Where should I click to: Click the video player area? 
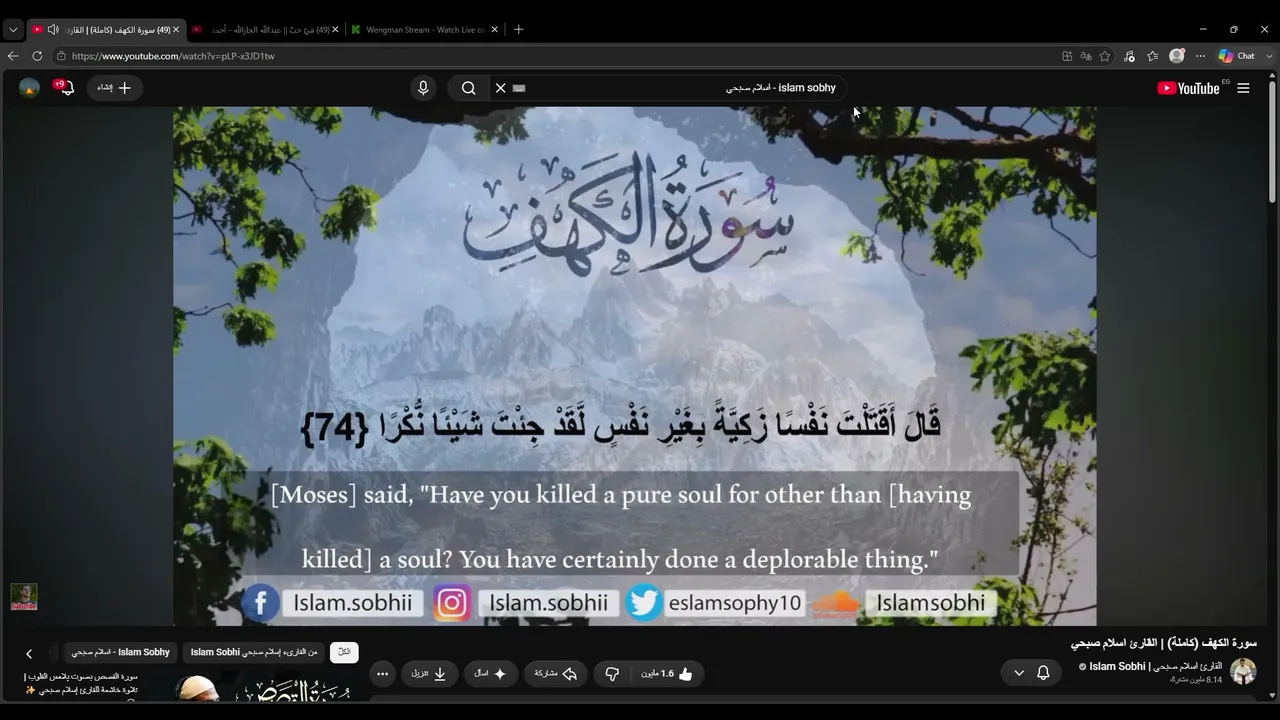click(634, 366)
